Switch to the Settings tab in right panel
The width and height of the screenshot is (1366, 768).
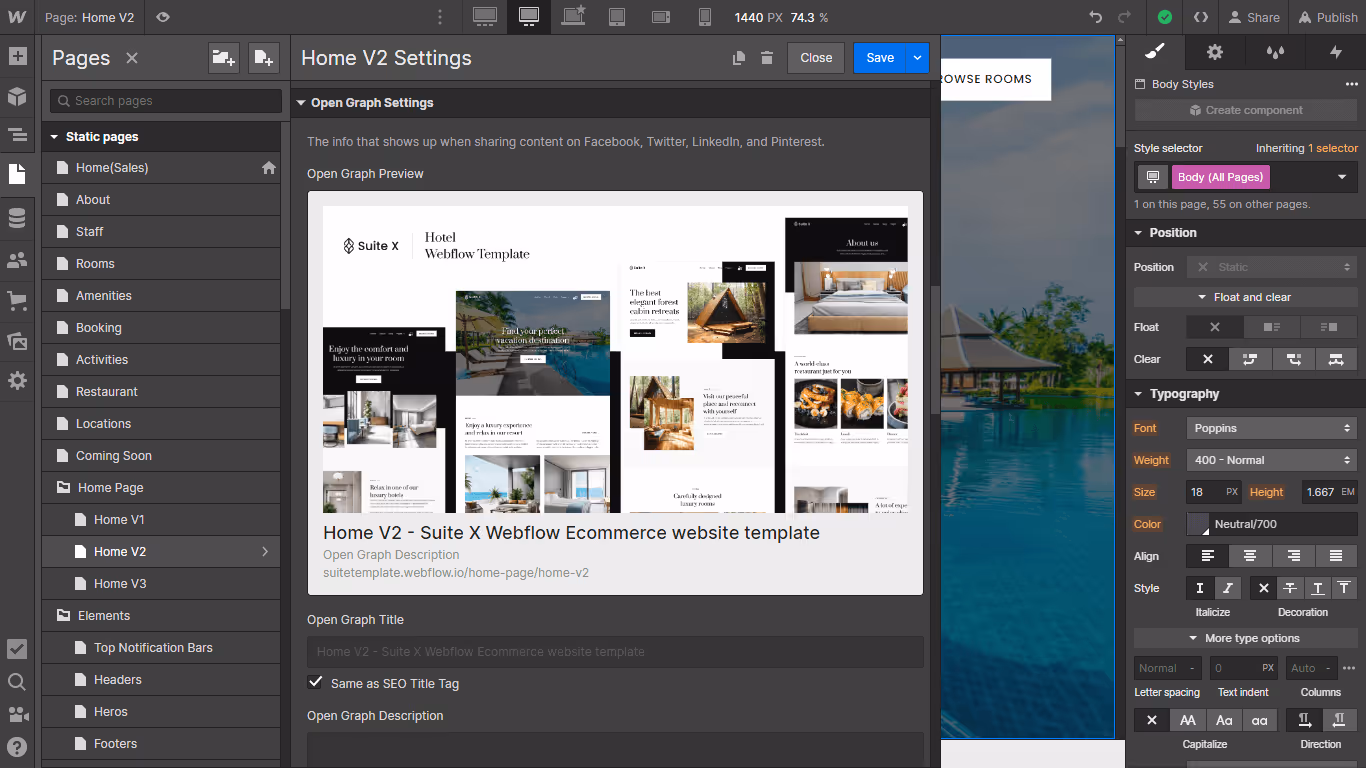click(1213, 52)
